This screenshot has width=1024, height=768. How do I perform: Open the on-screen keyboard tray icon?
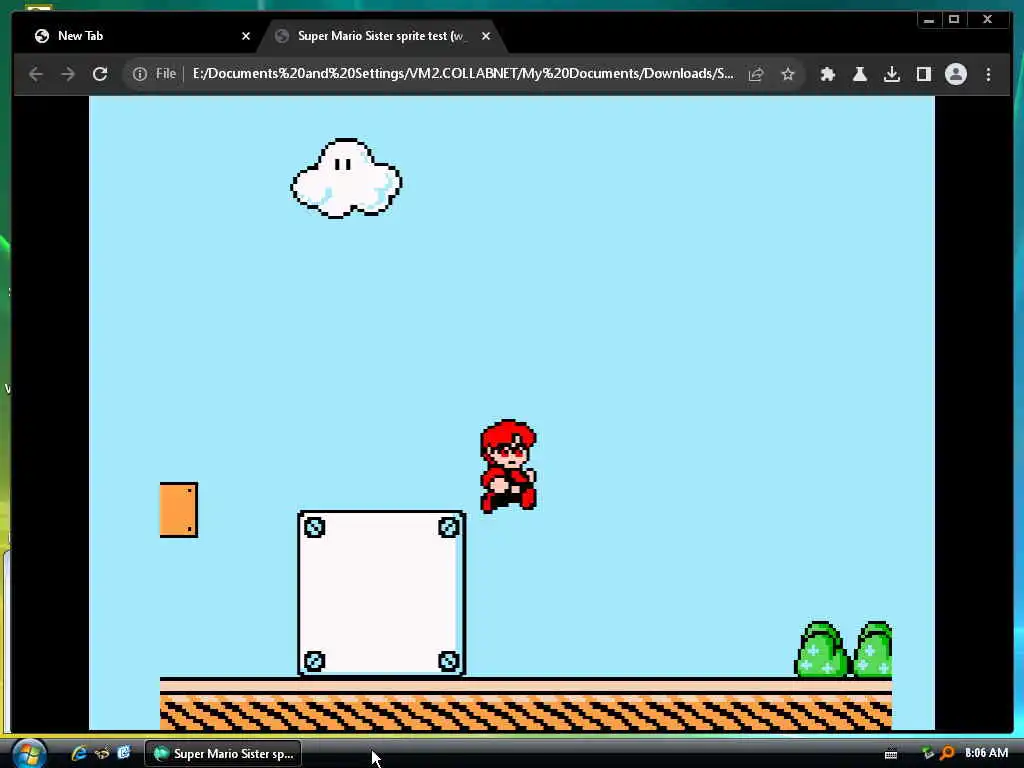point(891,754)
